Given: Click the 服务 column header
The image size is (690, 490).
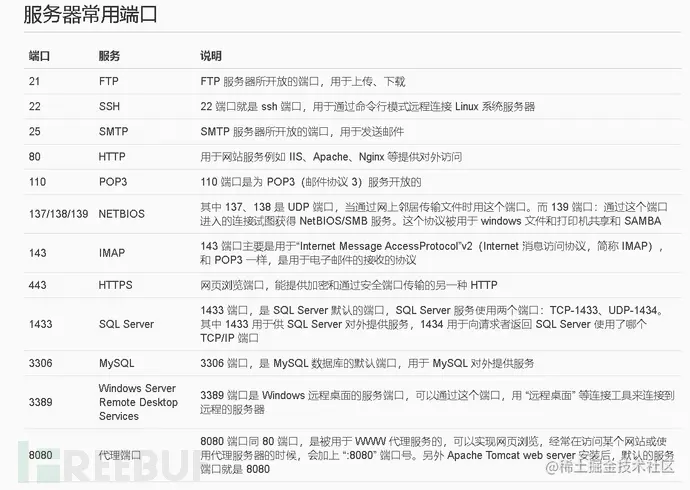Looking at the screenshot, I should 109,56.
